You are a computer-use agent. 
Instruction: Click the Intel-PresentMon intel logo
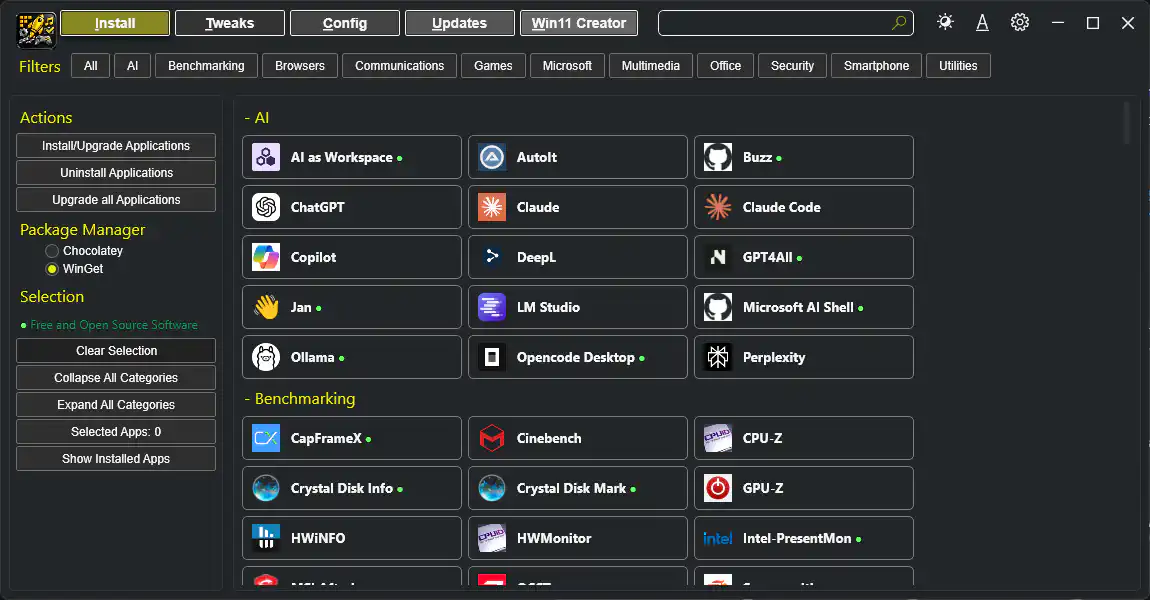click(x=717, y=538)
